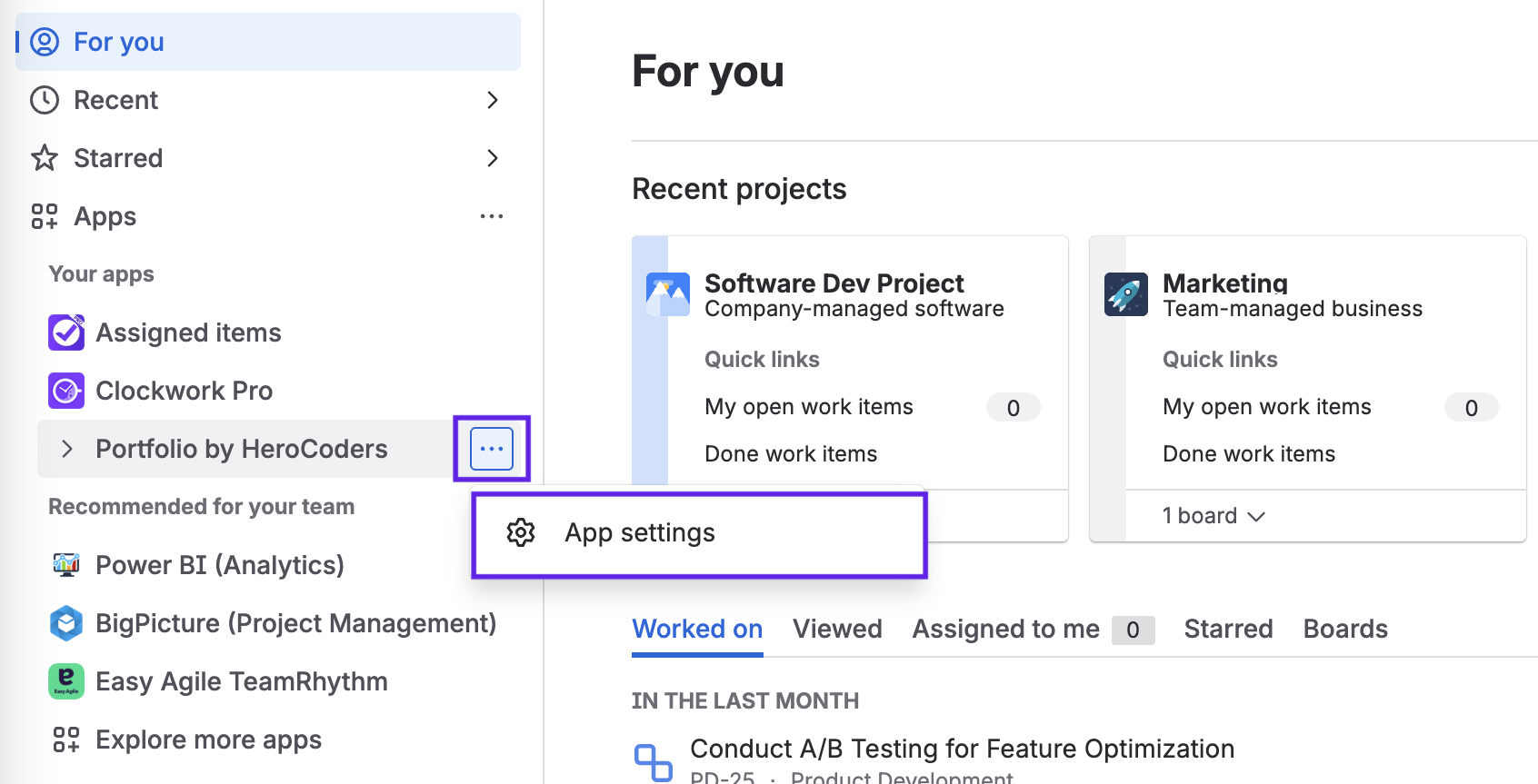Click the Apps grid icon

point(45,216)
